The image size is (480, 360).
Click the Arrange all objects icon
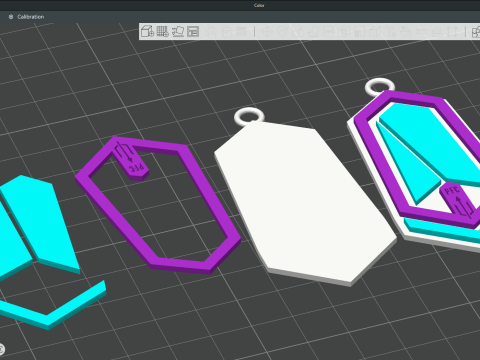click(193, 31)
